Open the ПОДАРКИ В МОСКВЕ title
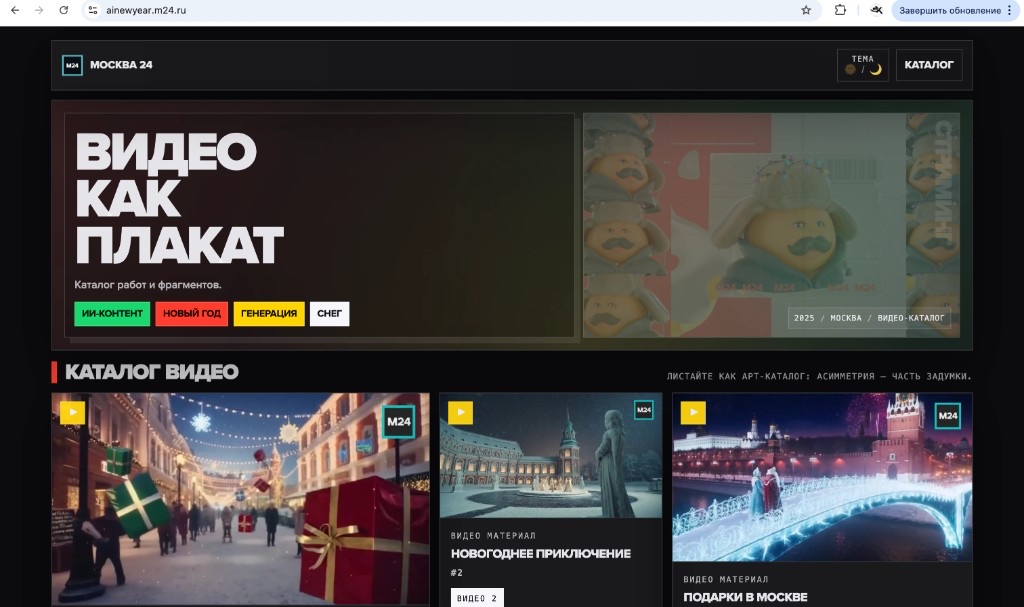The width and height of the screenshot is (1024, 607). coord(745,597)
